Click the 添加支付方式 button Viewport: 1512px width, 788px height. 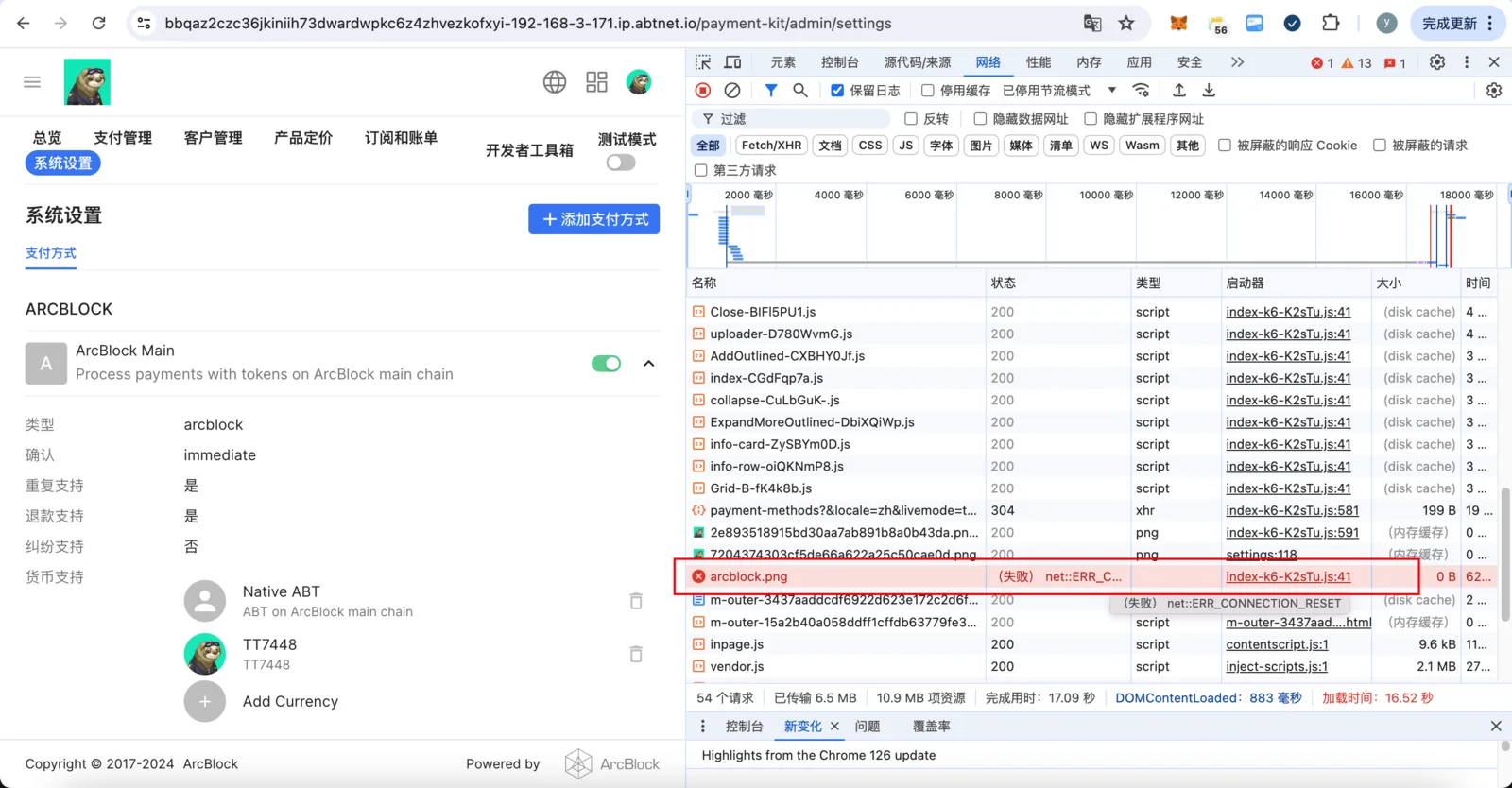pyautogui.click(x=594, y=219)
